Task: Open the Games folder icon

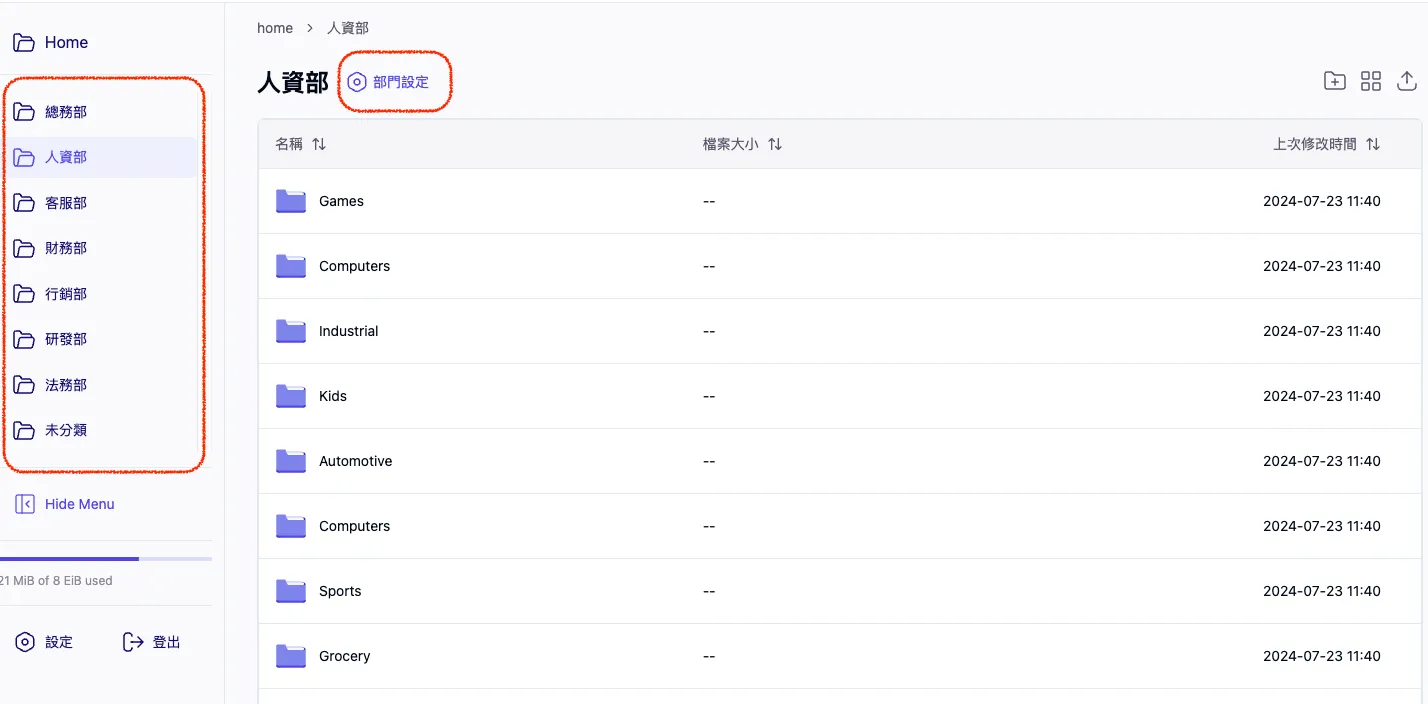Action: pyautogui.click(x=291, y=201)
